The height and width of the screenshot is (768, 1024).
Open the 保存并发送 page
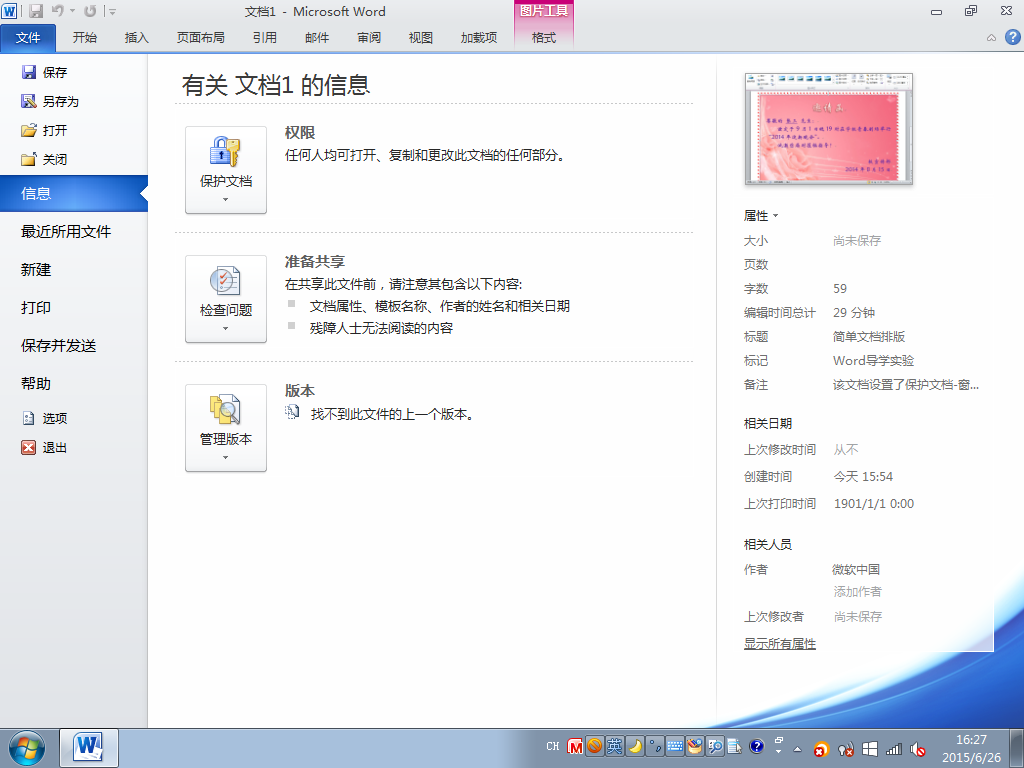coord(59,345)
